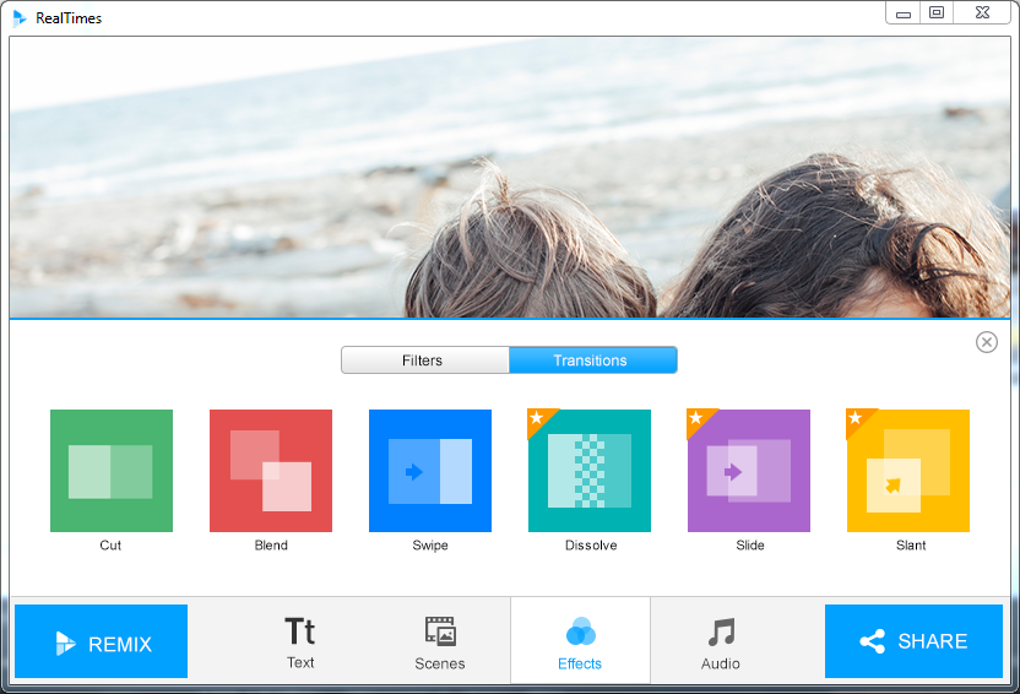Open the Effects tab
Image resolution: width=1020 pixels, height=694 pixels.
580,641
